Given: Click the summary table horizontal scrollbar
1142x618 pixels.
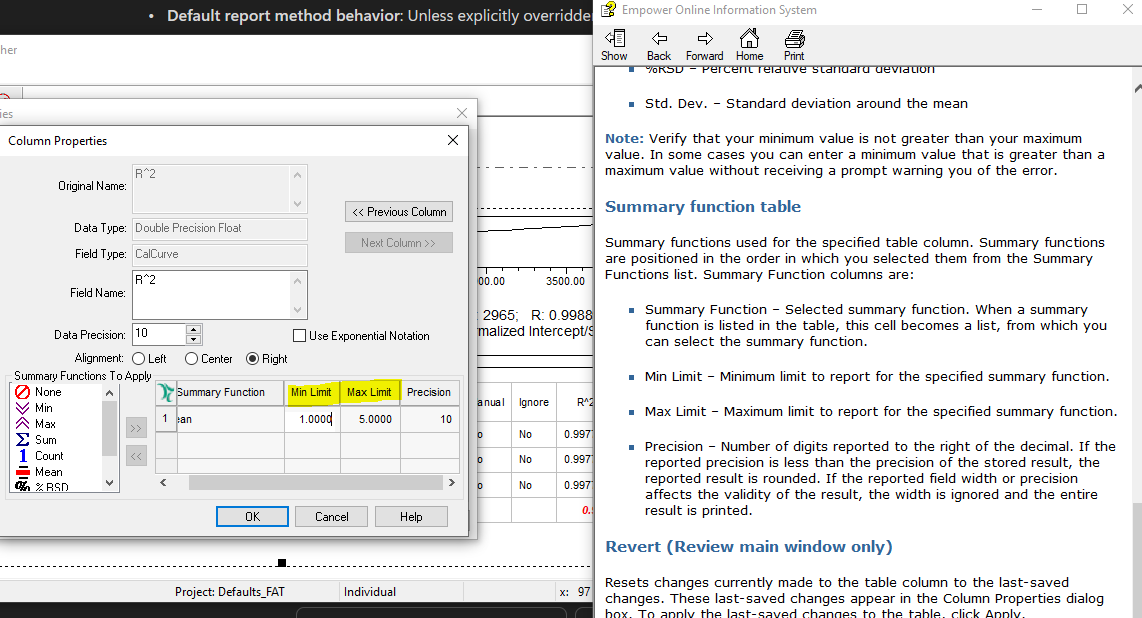Looking at the screenshot, I should (x=315, y=483).
